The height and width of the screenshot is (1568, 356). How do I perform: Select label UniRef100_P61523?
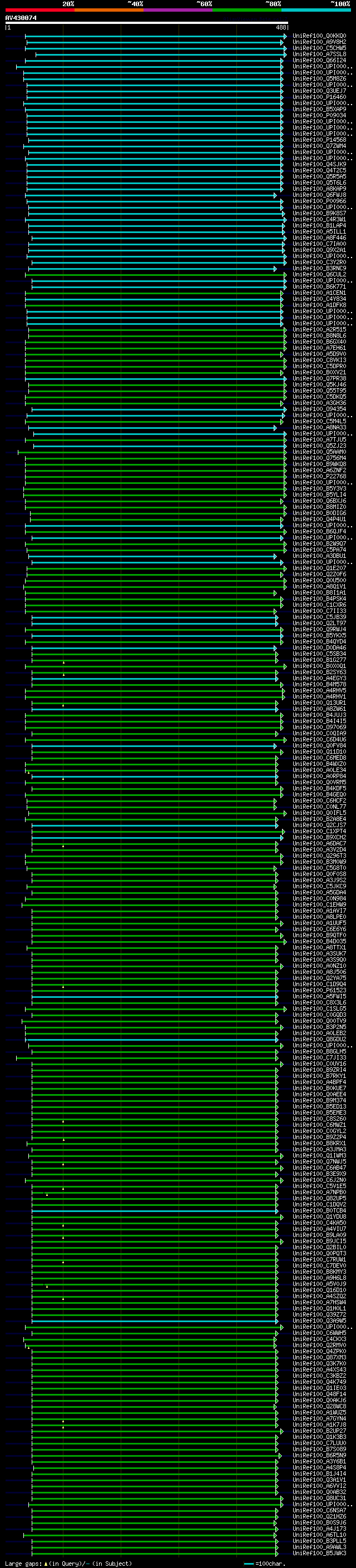319,990
